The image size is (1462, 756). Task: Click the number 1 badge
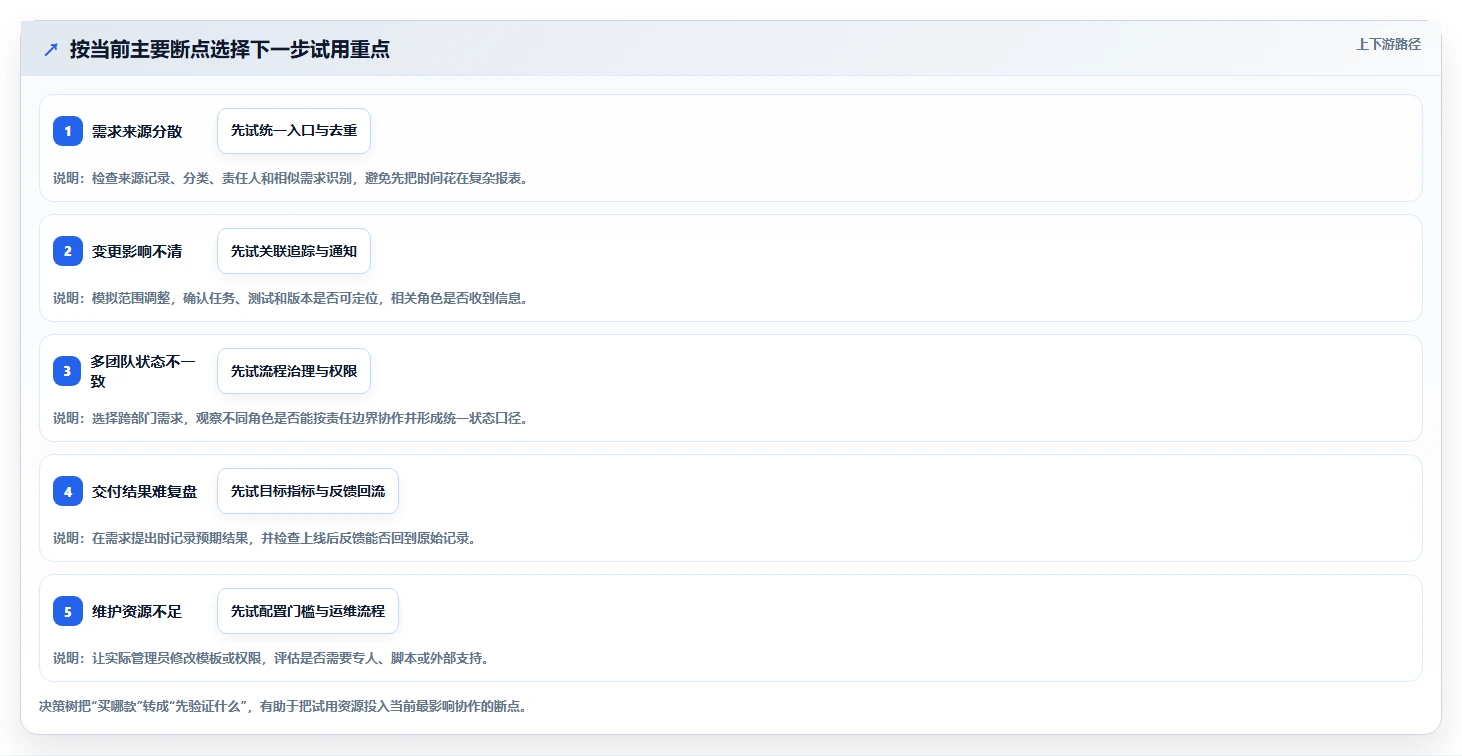coord(68,131)
